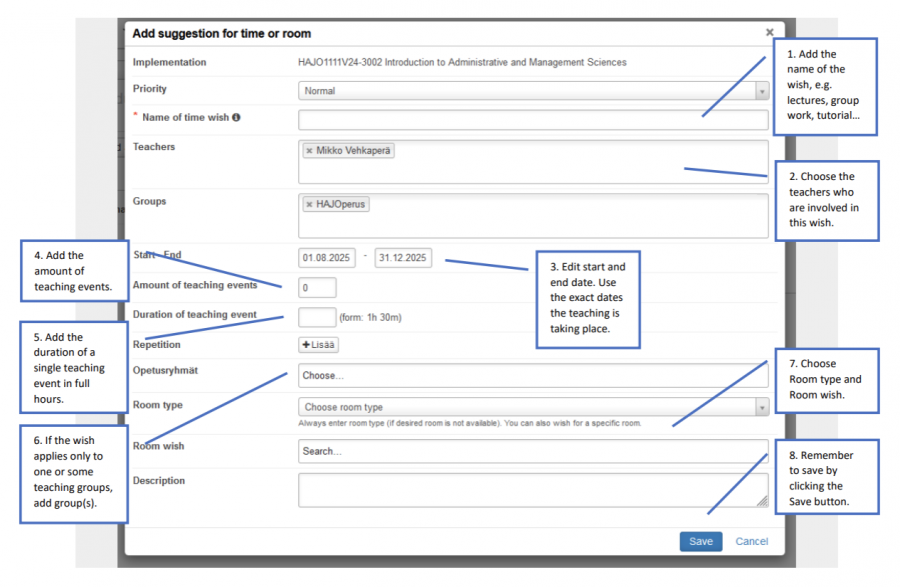
Task: Open the Priority dropdown arrow
Action: [761, 91]
